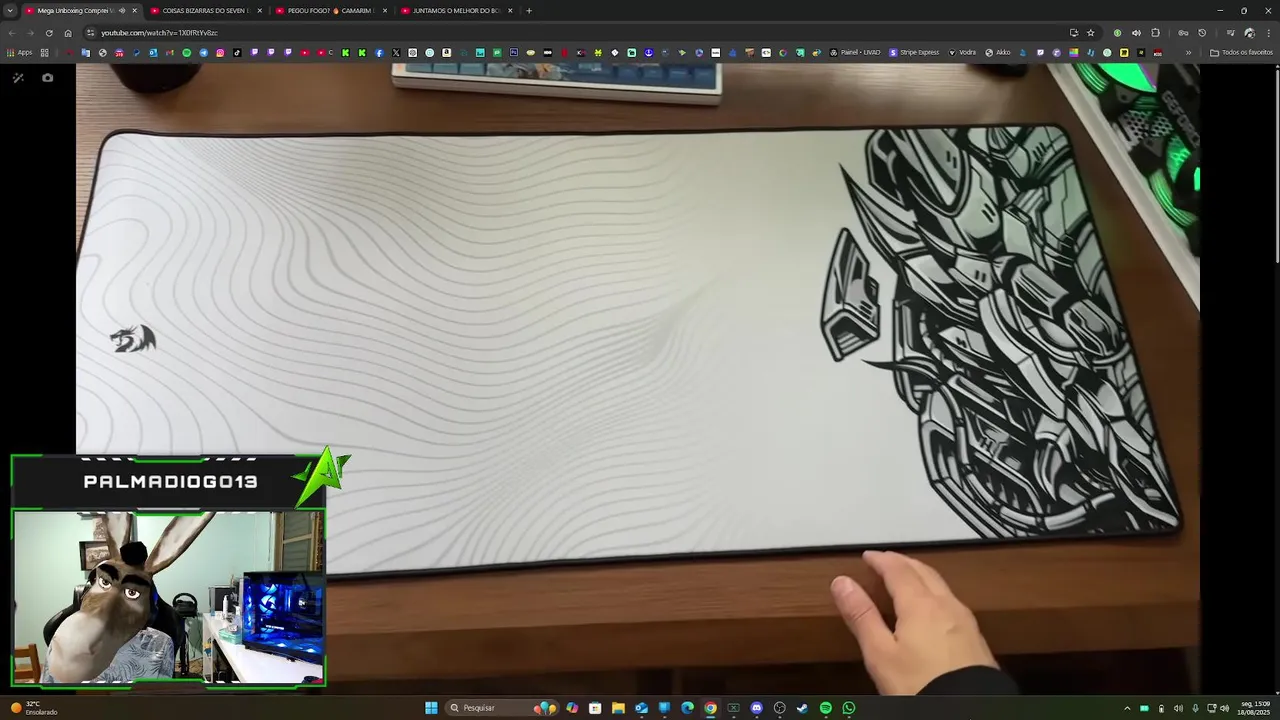The image size is (1280, 720).
Task: Open the Apps bookmark shortcut
Action: (19, 53)
